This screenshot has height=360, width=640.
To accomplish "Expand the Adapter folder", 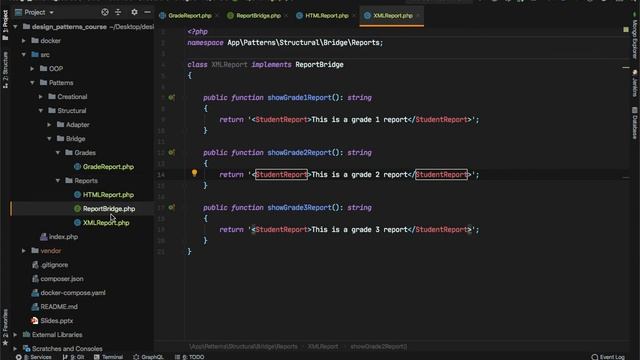I will (49, 125).
